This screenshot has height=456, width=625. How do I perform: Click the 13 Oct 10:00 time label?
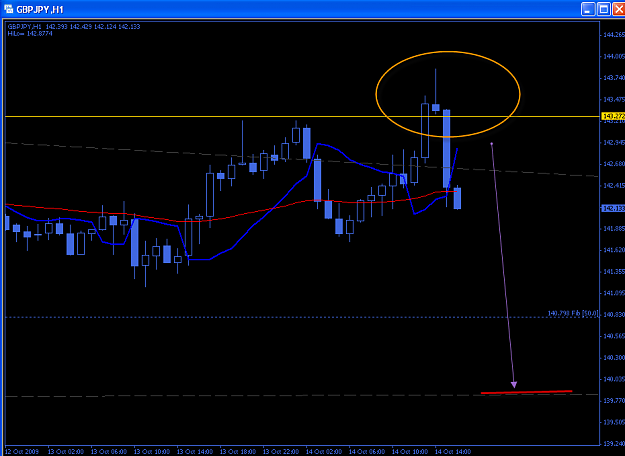pyautogui.click(x=152, y=452)
